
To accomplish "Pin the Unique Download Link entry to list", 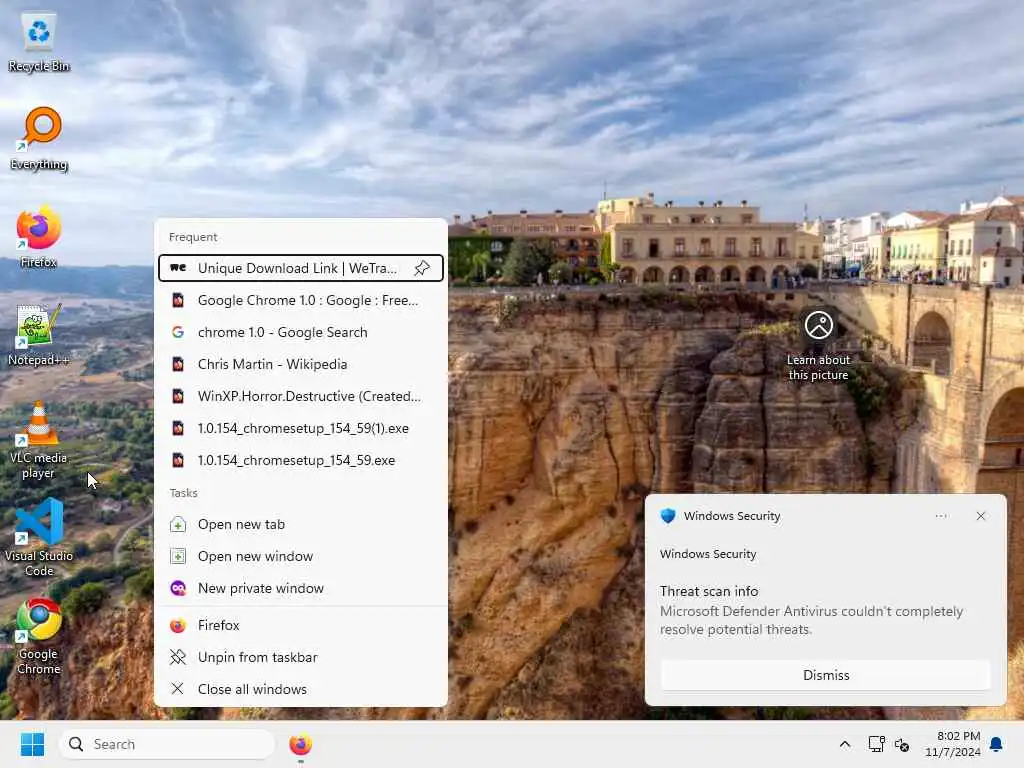I will 422,268.
